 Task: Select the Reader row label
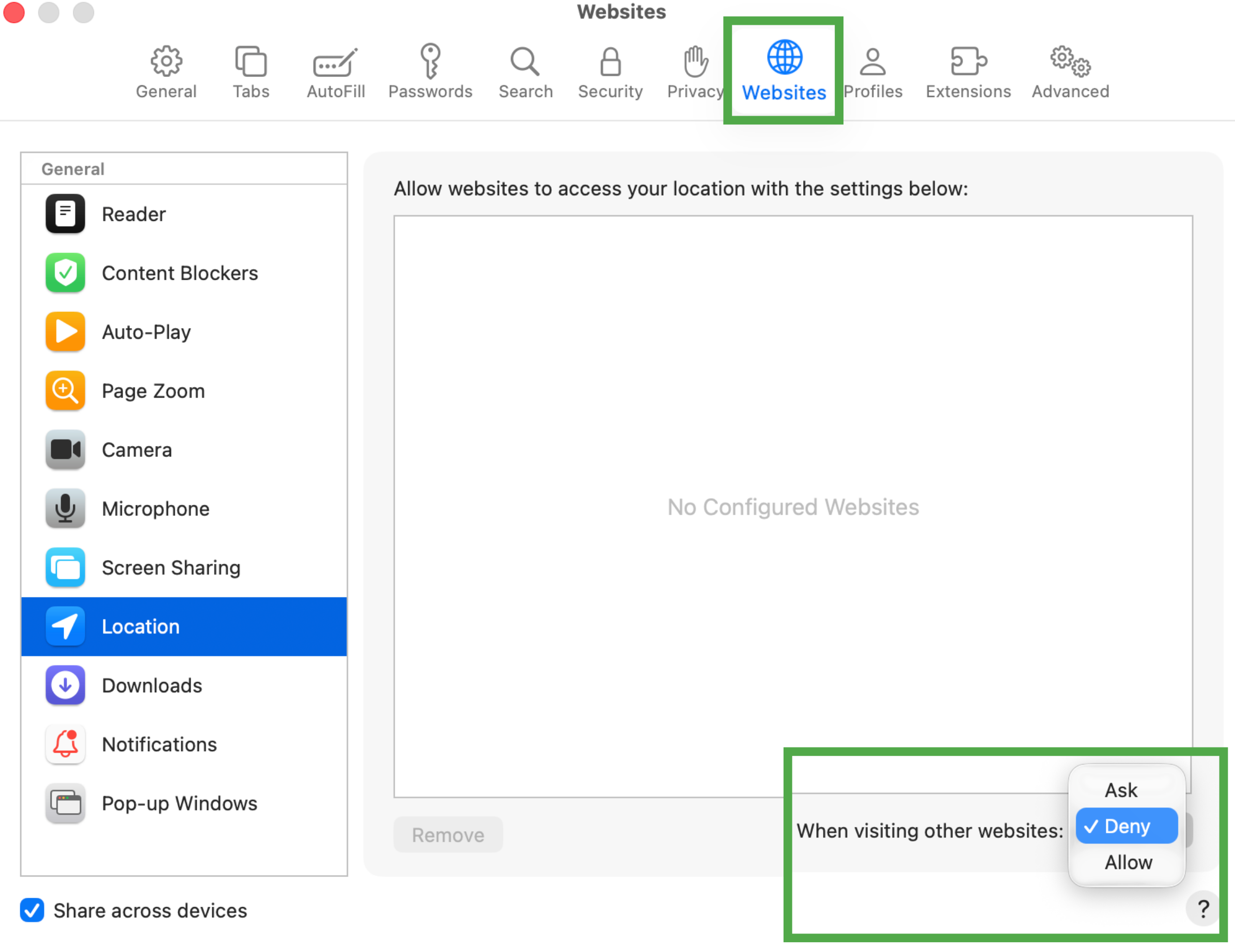tap(133, 214)
